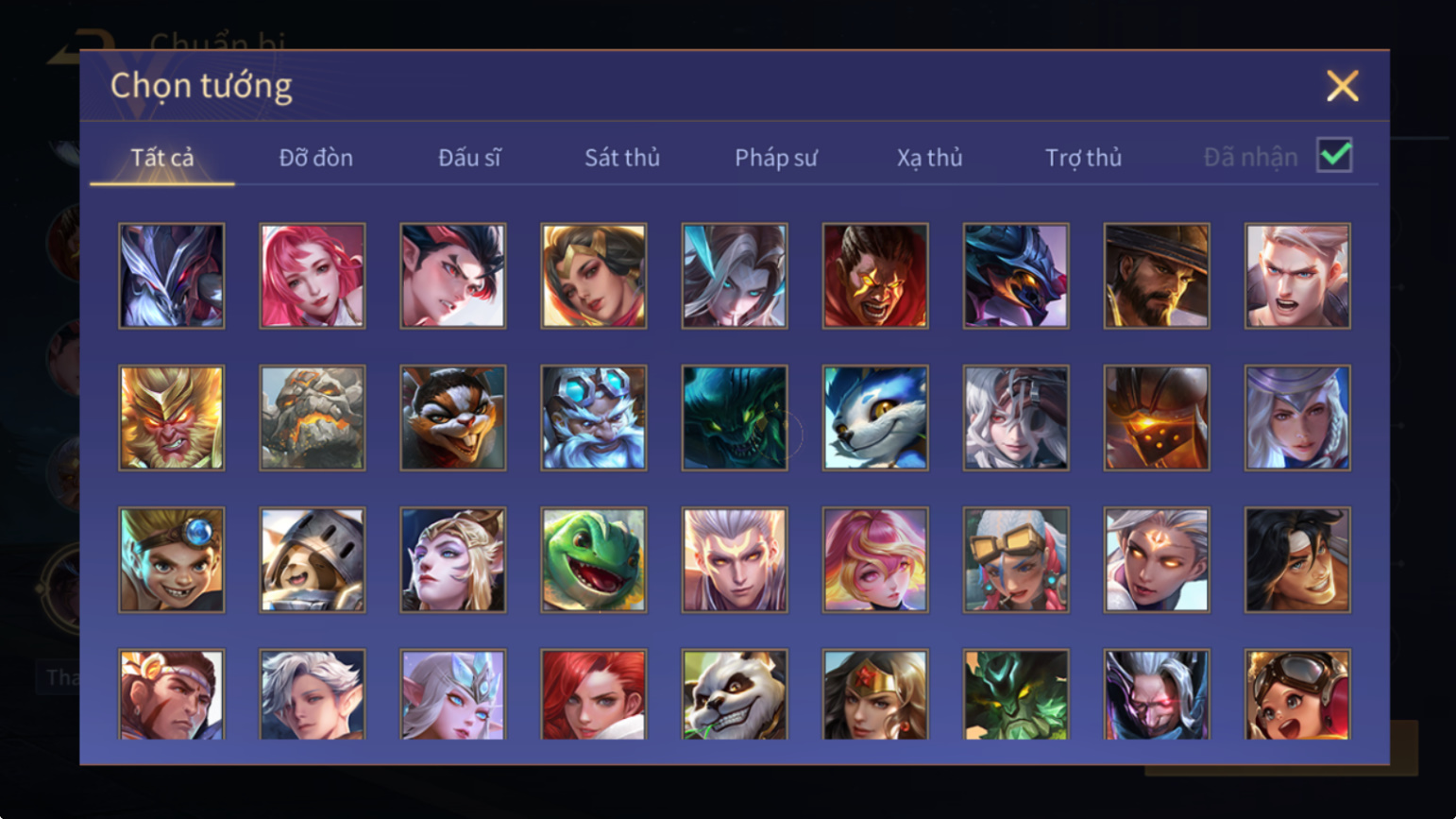This screenshot has height=819, width=1456.
Task: Select the knight helmet sloth hero
Action: (x=312, y=559)
